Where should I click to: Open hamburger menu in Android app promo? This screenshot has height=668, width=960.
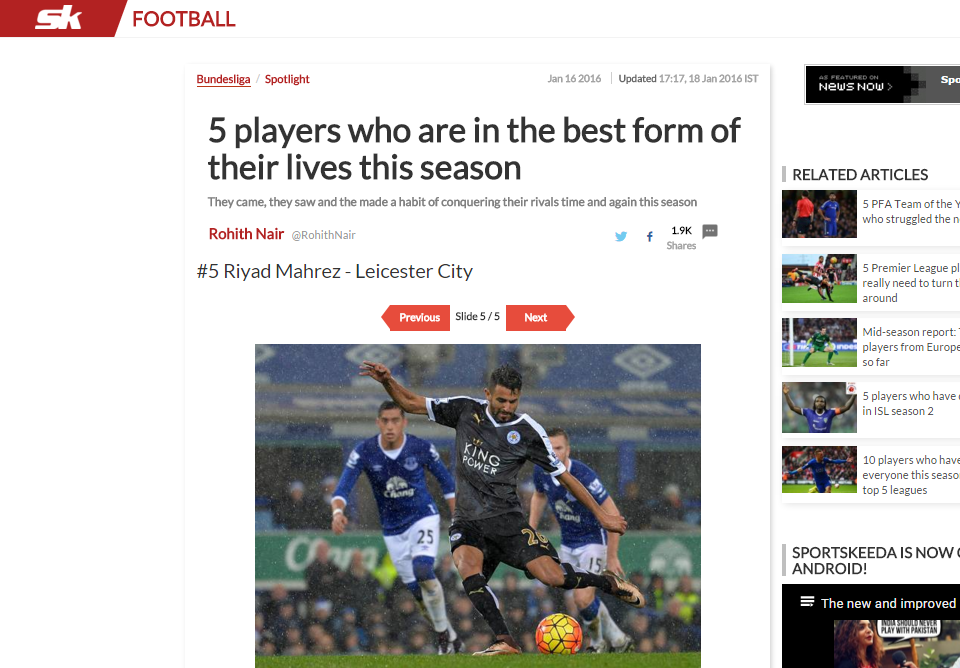point(807,602)
